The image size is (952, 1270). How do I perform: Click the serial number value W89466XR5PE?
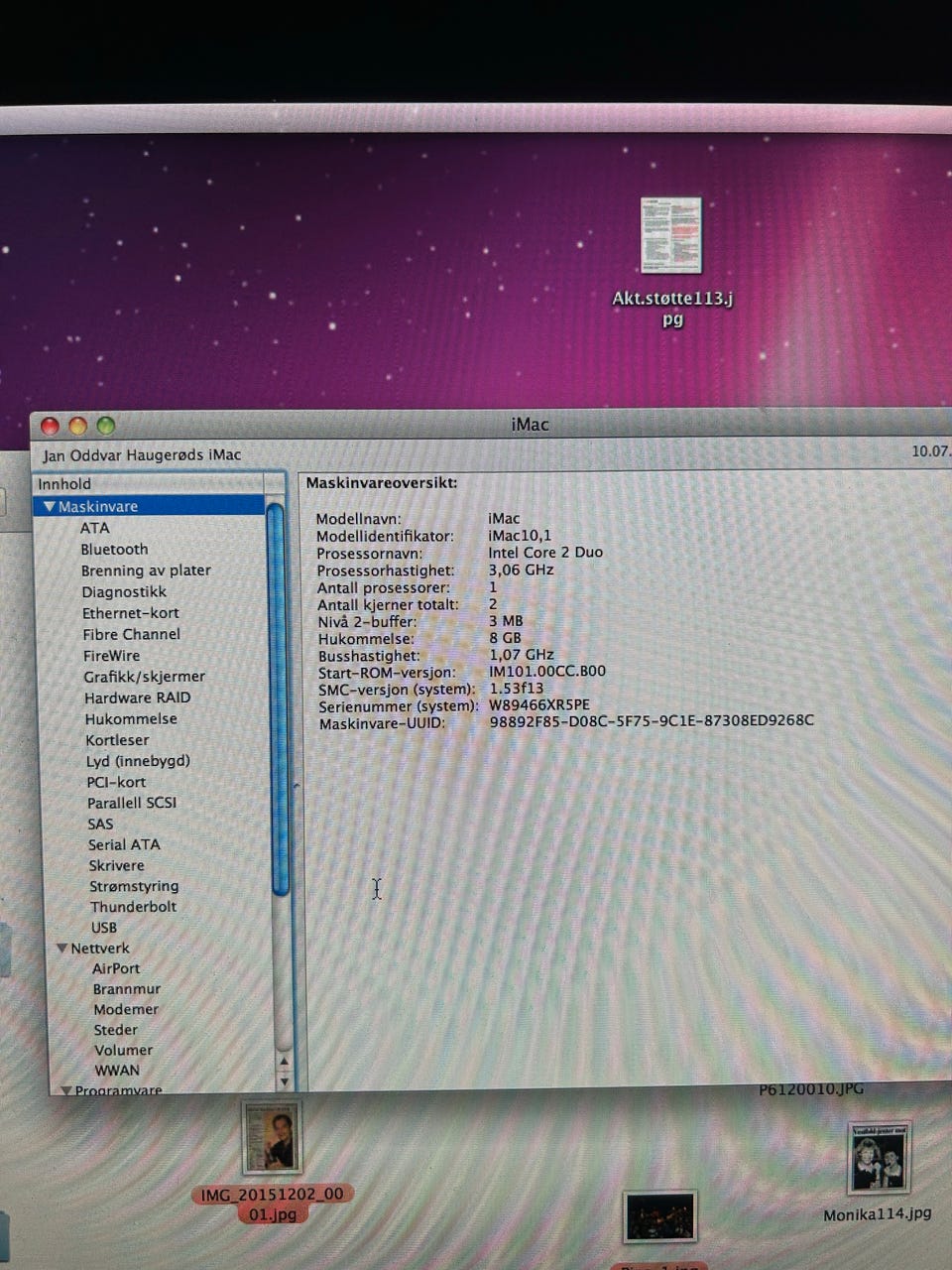pos(539,704)
